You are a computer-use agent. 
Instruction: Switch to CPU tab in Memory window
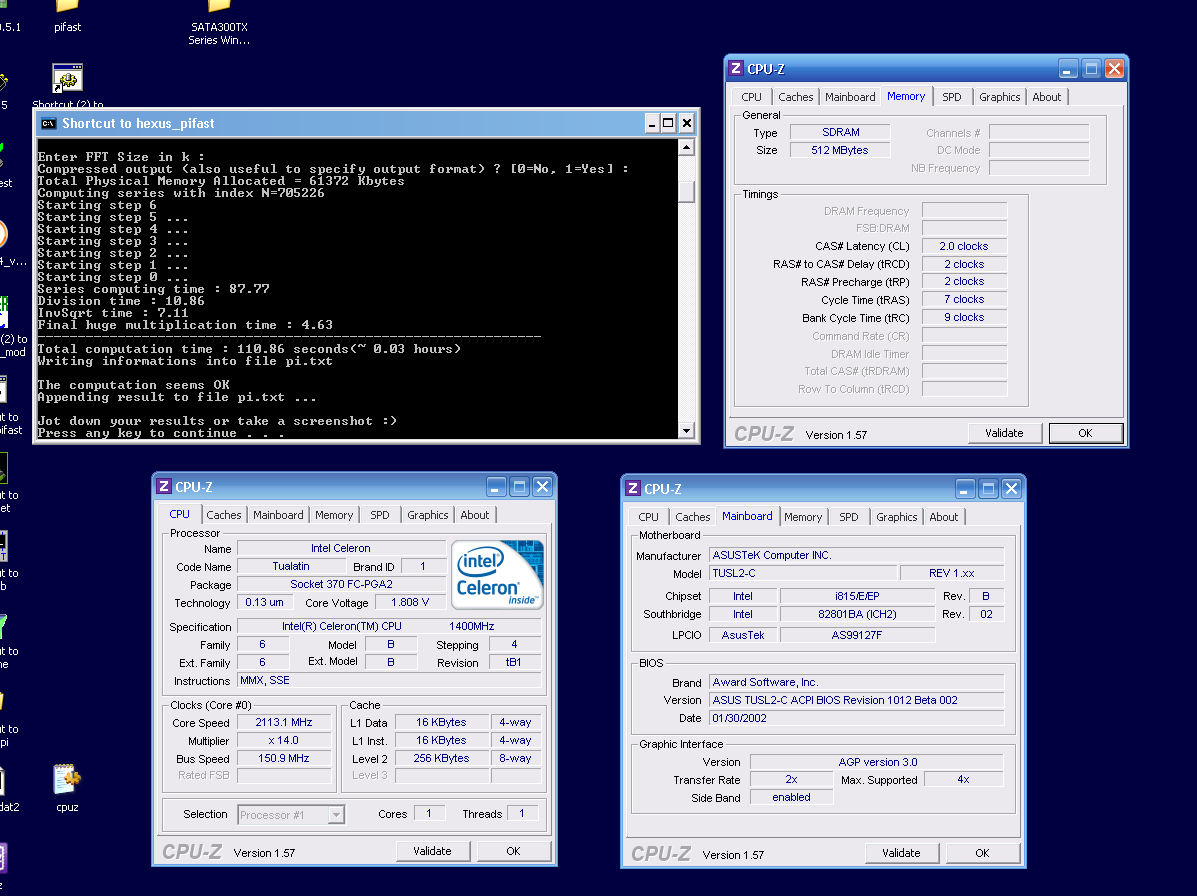[751, 97]
